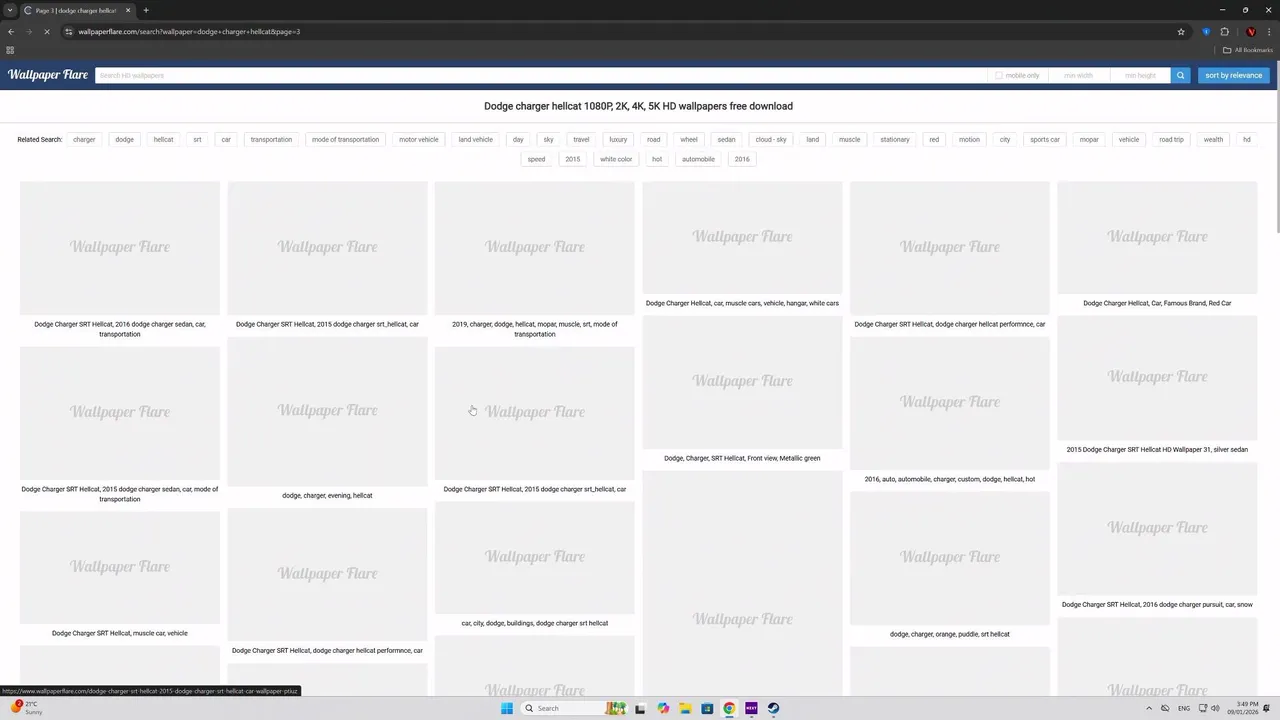This screenshot has height=720, width=1280.
Task: Select the 'cloud - sky' tag
Action: pos(771,139)
